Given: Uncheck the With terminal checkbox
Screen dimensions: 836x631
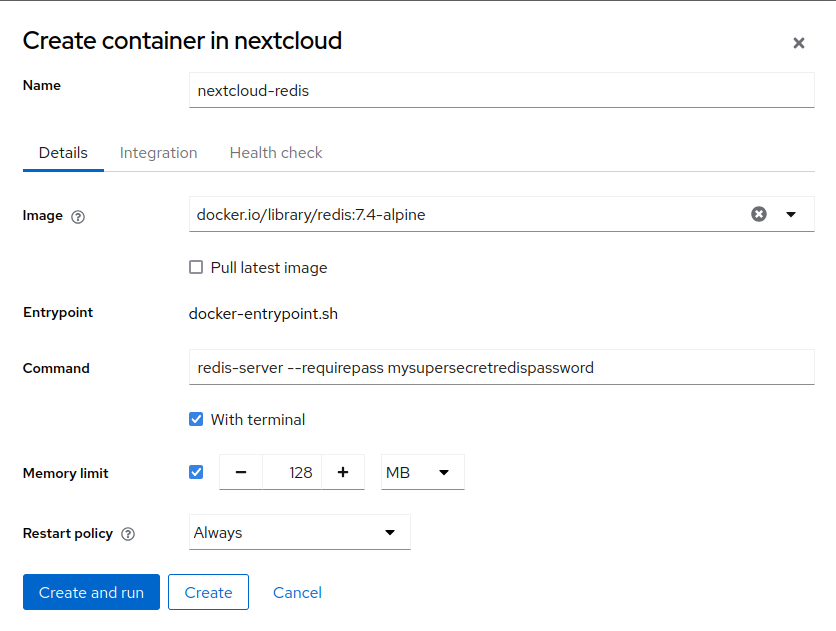Looking at the screenshot, I should tap(196, 420).
